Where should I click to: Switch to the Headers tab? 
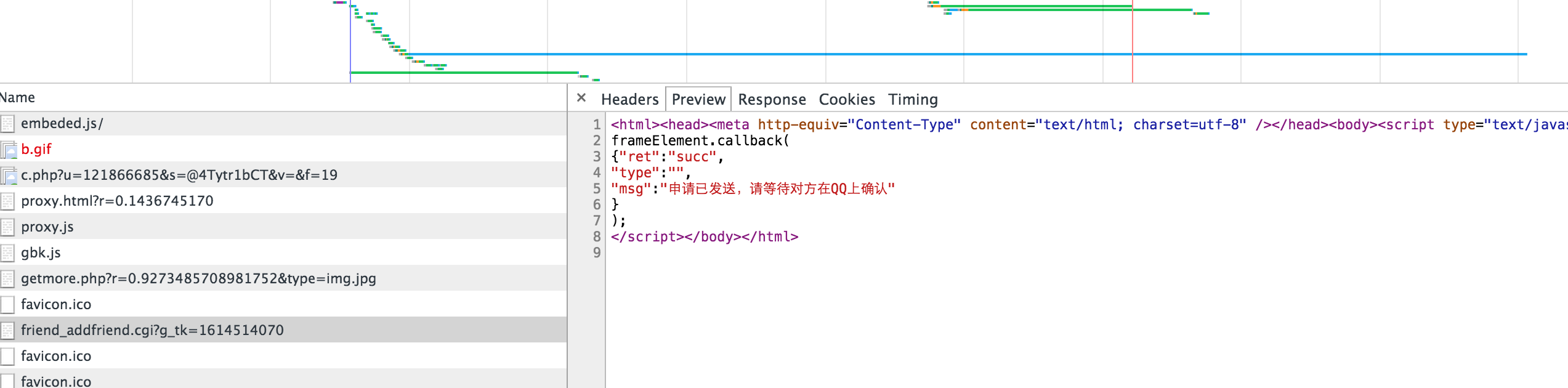629,99
